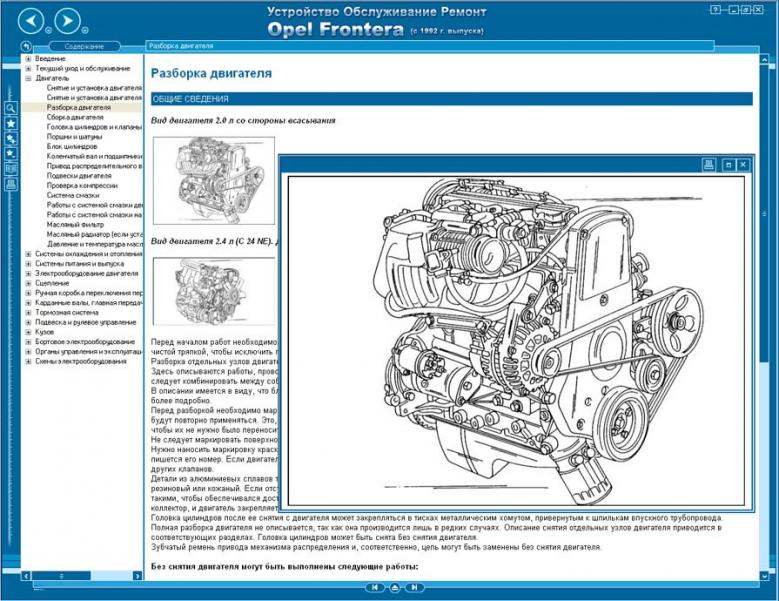779x601 pixels.
Task: Print the engine image from popup toolbar
Action: pyautogui.click(x=709, y=164)
